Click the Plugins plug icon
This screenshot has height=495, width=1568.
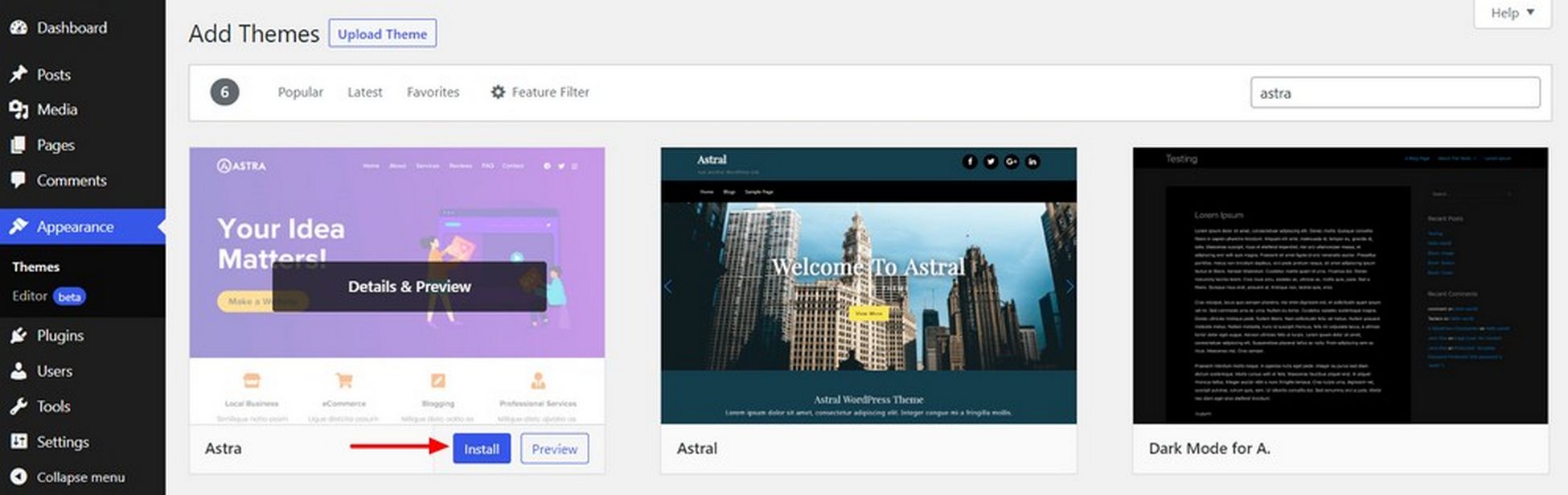[x=18, y=335]
